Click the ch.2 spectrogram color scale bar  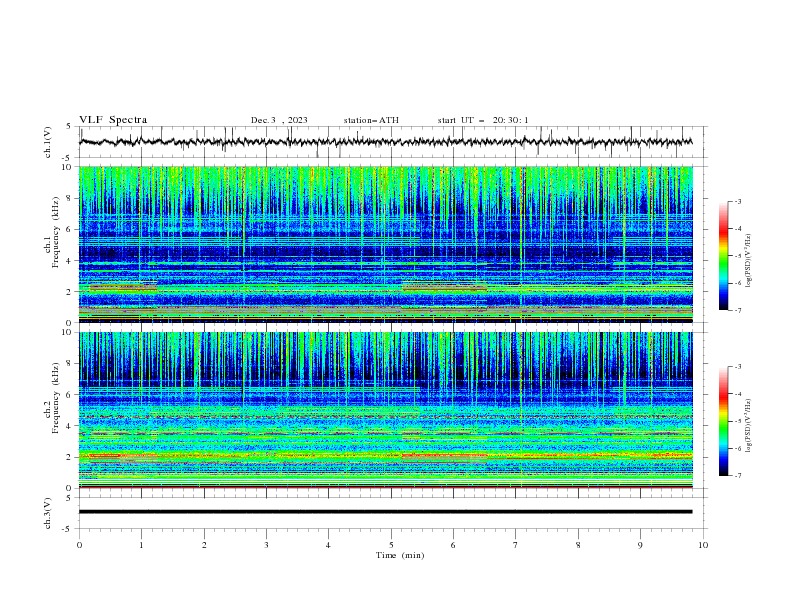724,421
